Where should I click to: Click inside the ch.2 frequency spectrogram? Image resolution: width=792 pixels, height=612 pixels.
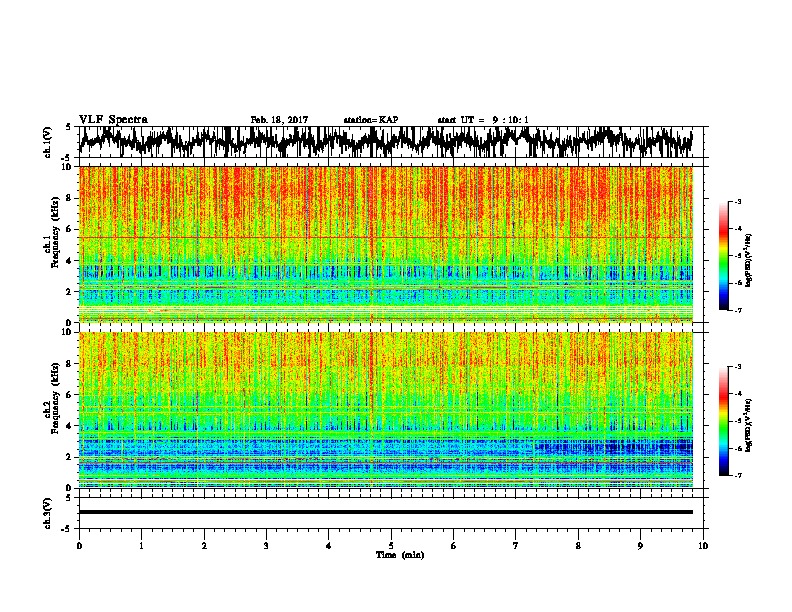(386, 410)
